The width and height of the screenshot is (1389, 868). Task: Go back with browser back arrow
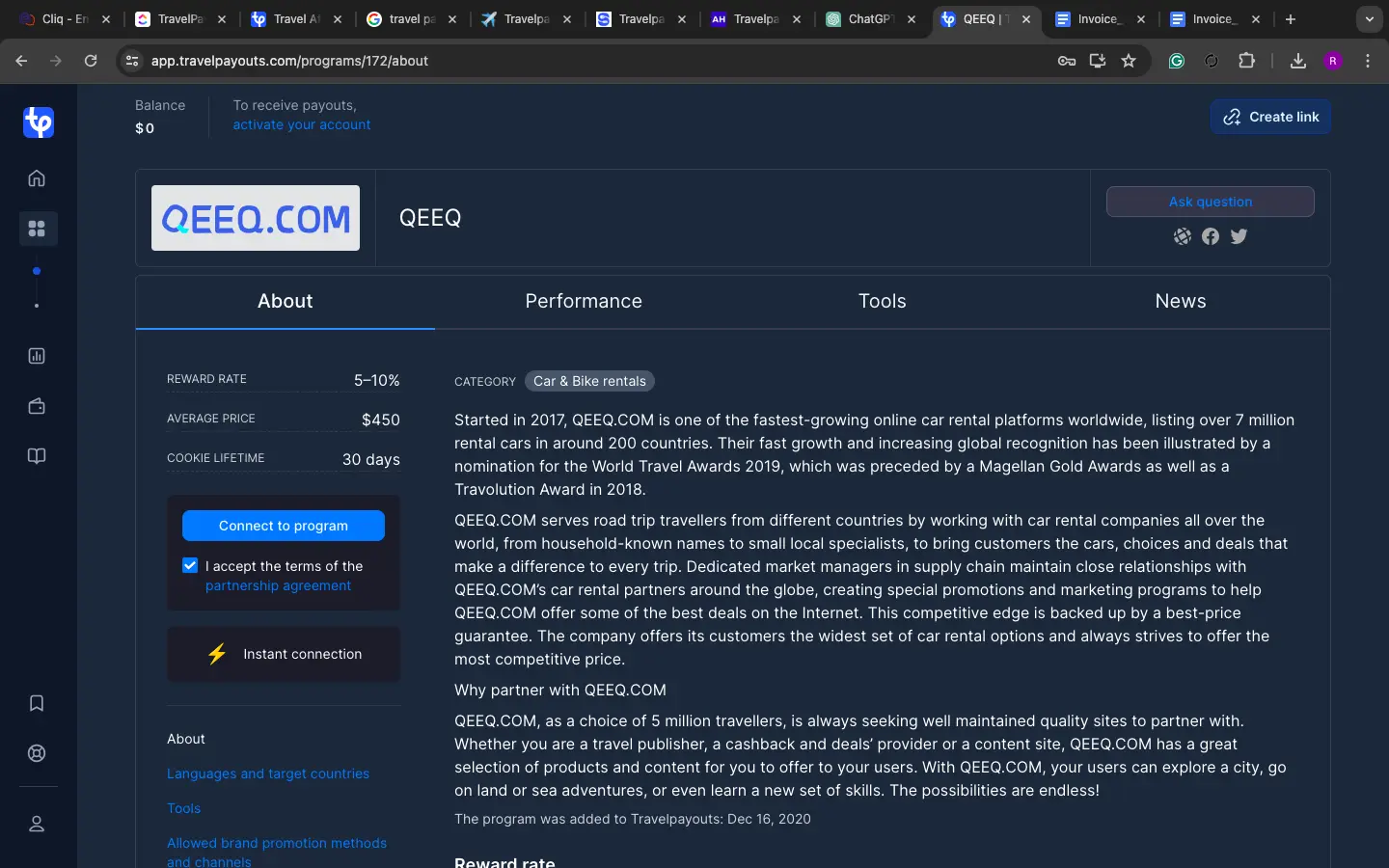click(21, 61)
